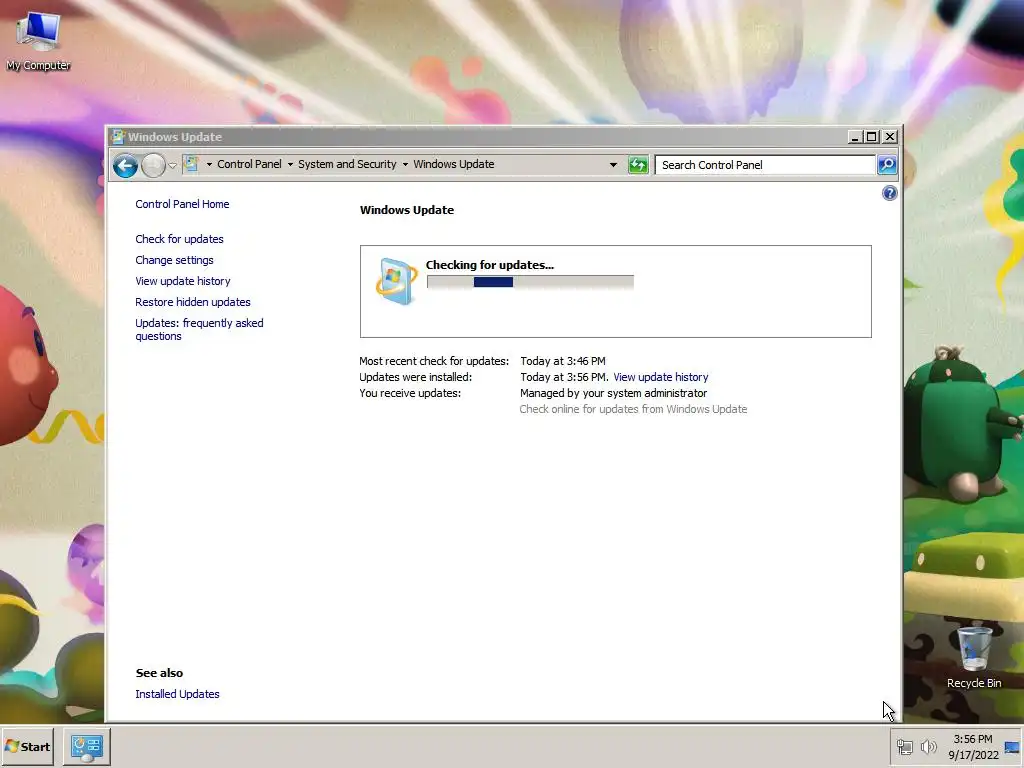Viewport: 1024px width, 768px height.
Task: Click the 'Most recent check for updates:' label
Action: coord(434,361)
